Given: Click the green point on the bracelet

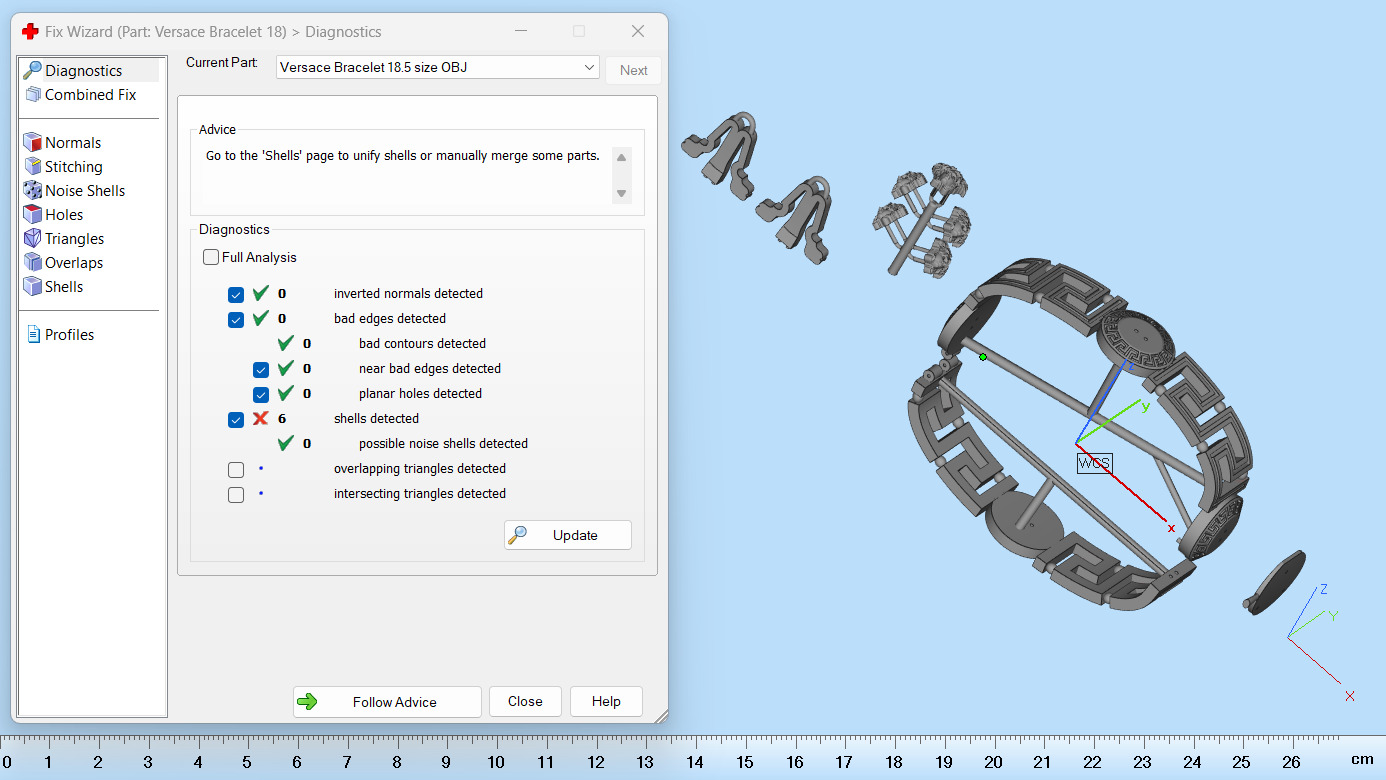Looking at the screenshot, I should (983, 357).
